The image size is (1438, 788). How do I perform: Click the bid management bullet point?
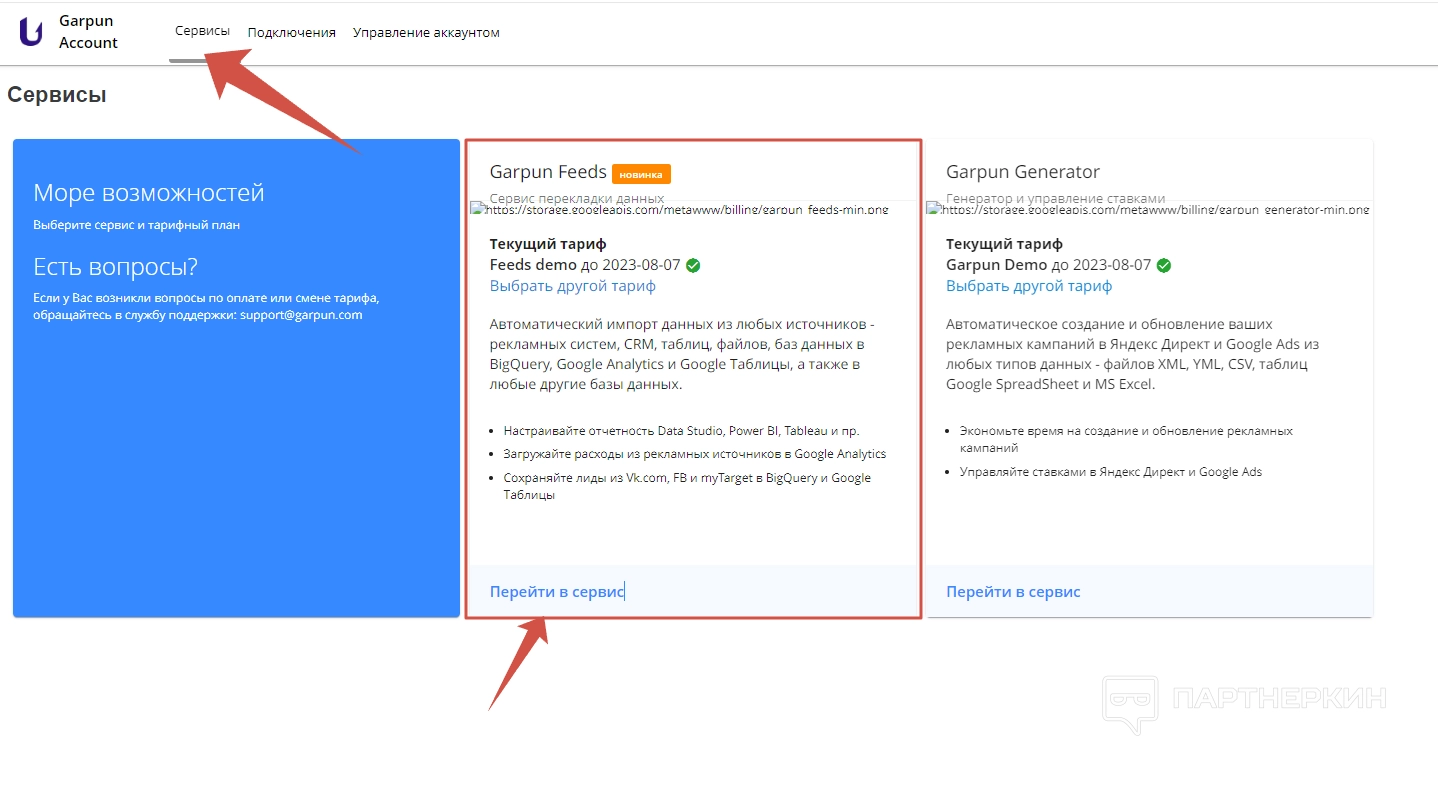[x=1110, y=472]
